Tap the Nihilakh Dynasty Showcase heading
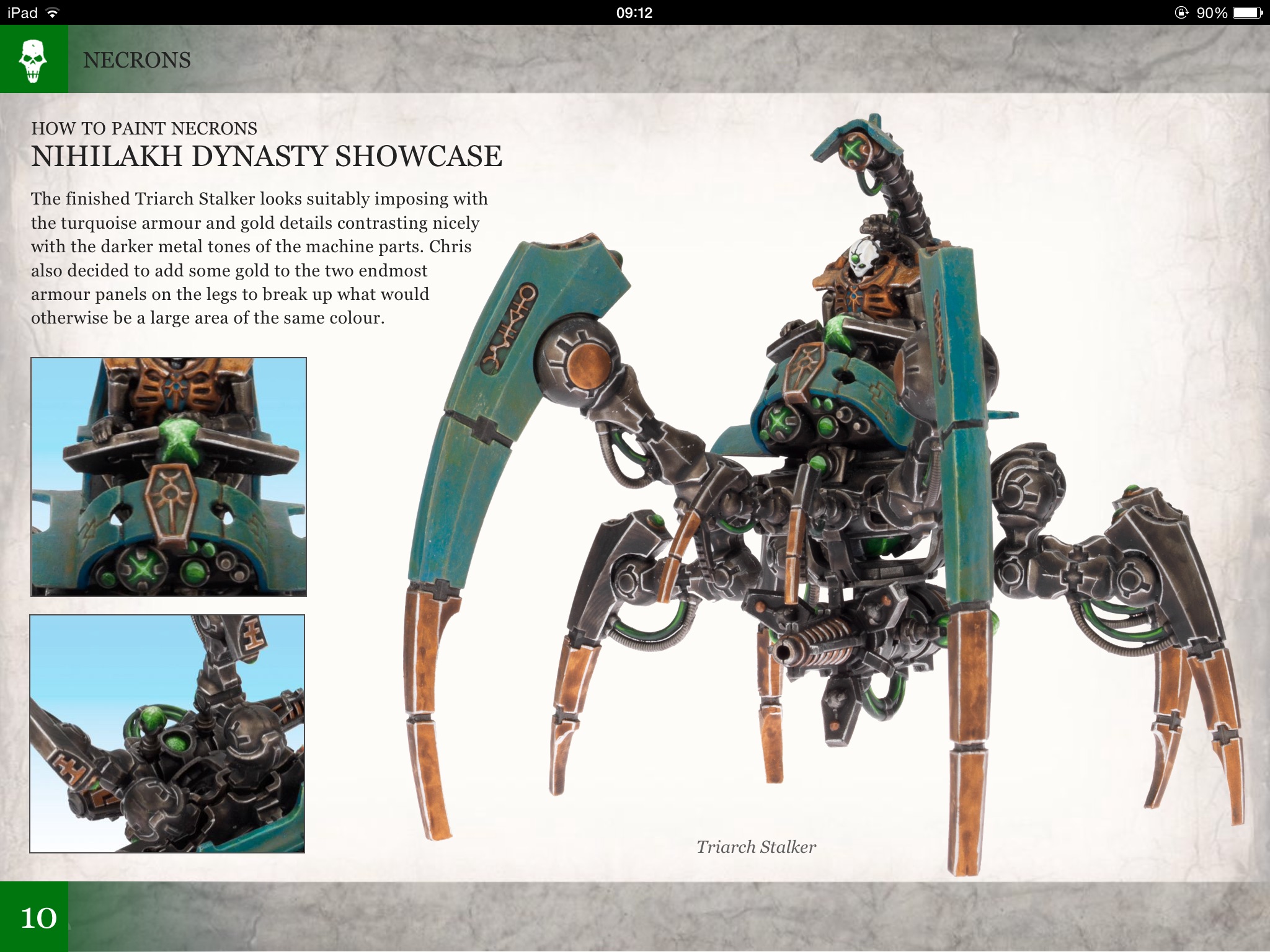Image resolution: width=1270 pixels, height=952 pixels. [x=267, y=156]
